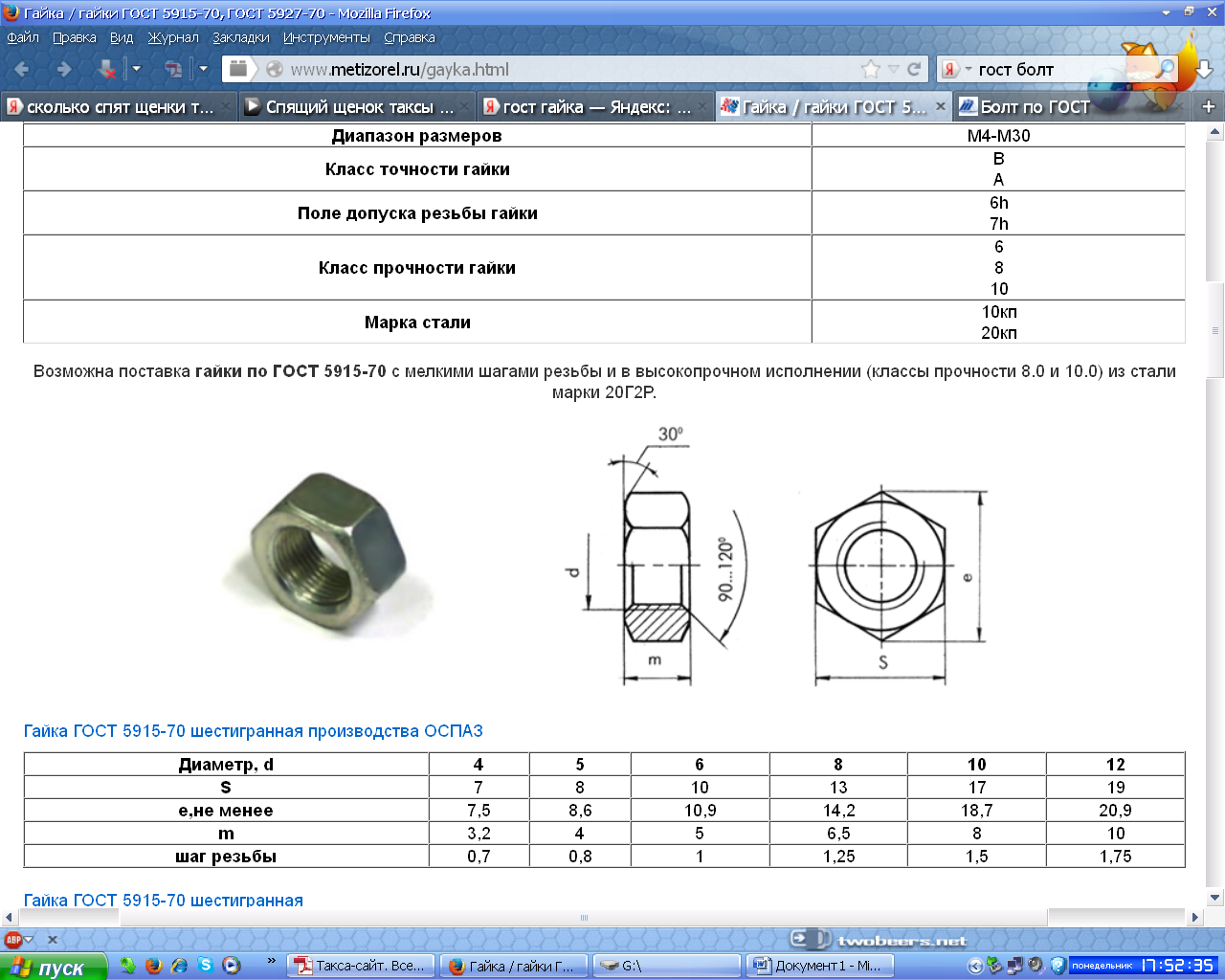Open the Справка menu
Viewport: 1225px width, 980px height.
[x=410, y=37]
